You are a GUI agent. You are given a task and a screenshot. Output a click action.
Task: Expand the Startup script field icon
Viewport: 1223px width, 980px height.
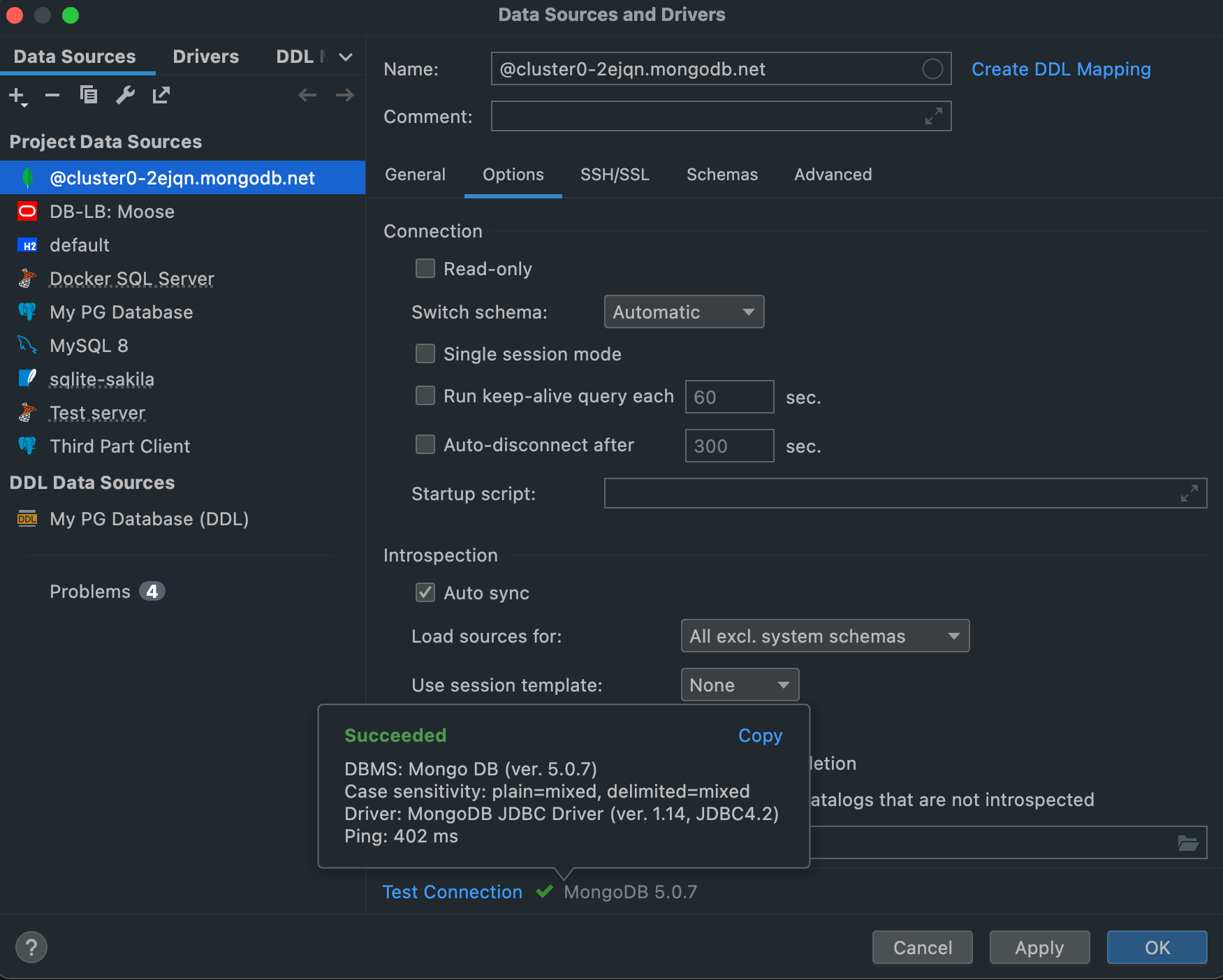[x=1189, y=493]
